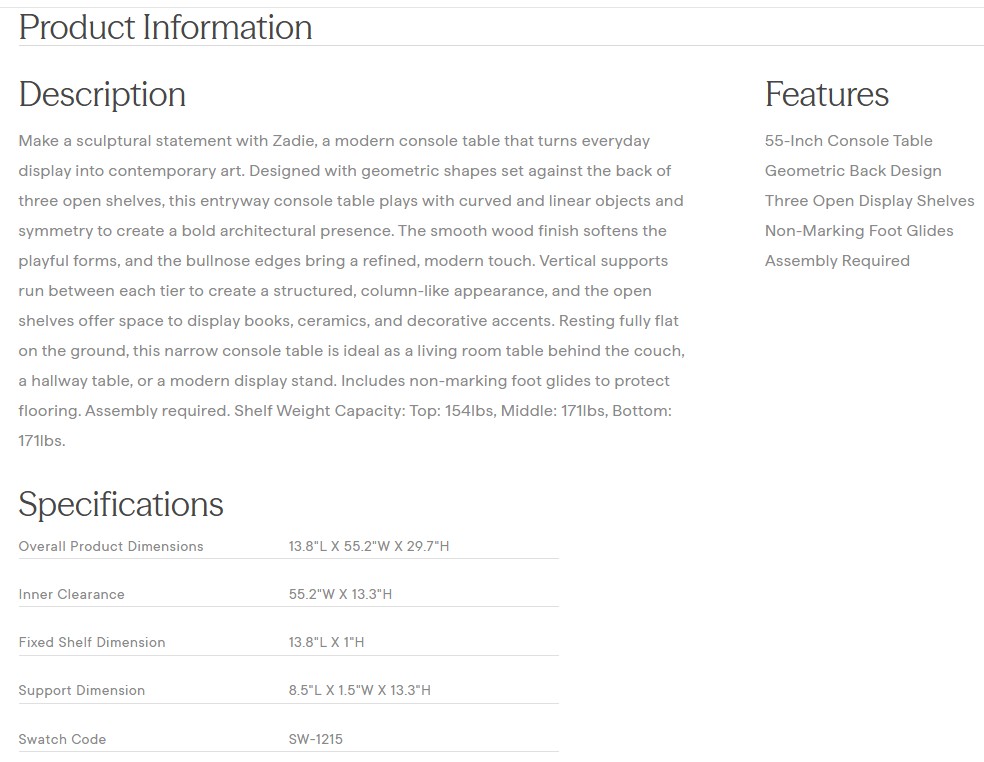
Task: Select the 55.2"W X 13.3"H clearance value
Action: tap(340, 594)
